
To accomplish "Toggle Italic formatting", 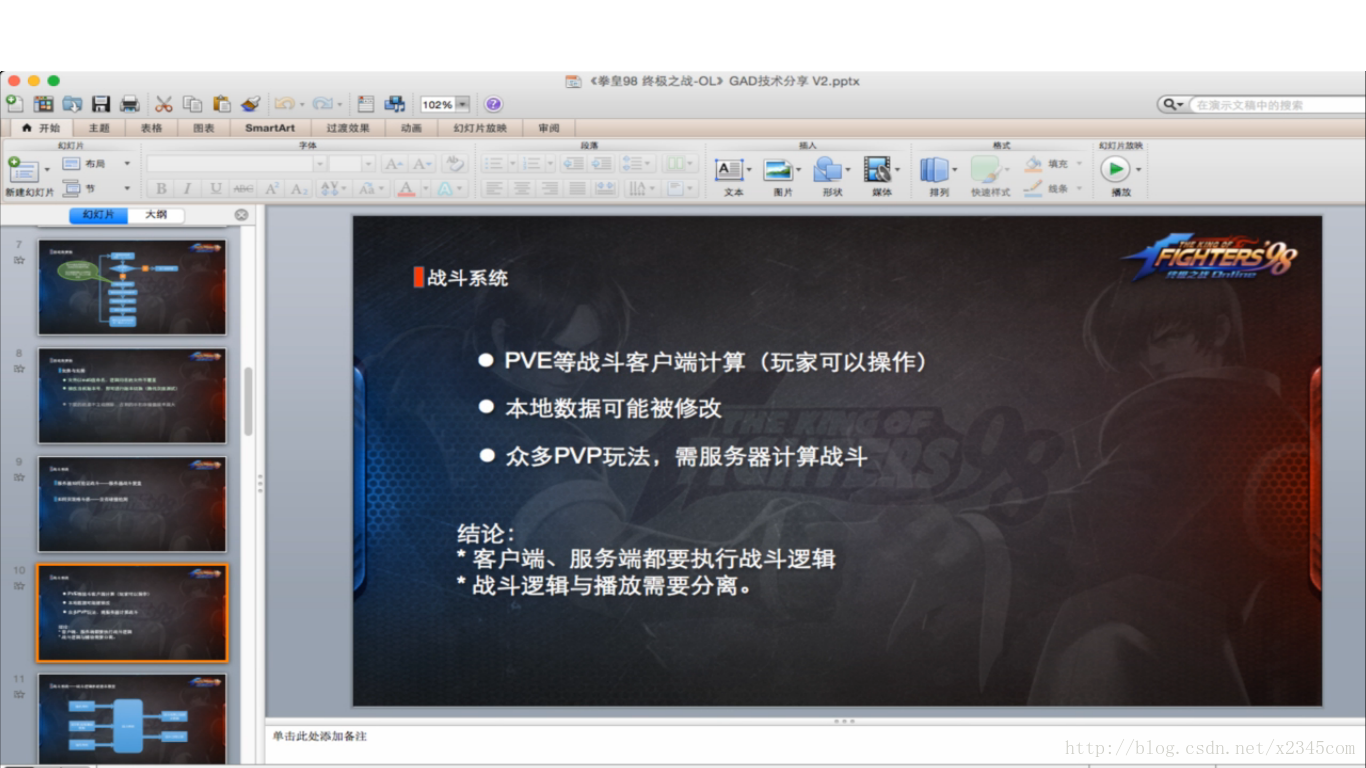I will tap(187, 188).
